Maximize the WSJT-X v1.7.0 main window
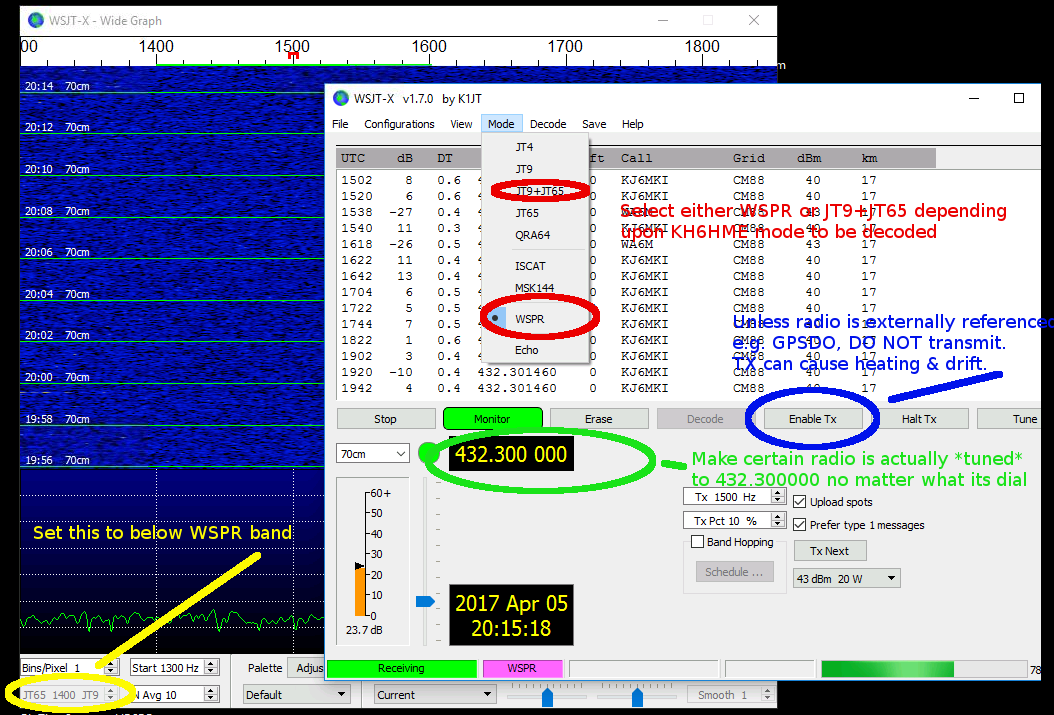 [1018, 98]
